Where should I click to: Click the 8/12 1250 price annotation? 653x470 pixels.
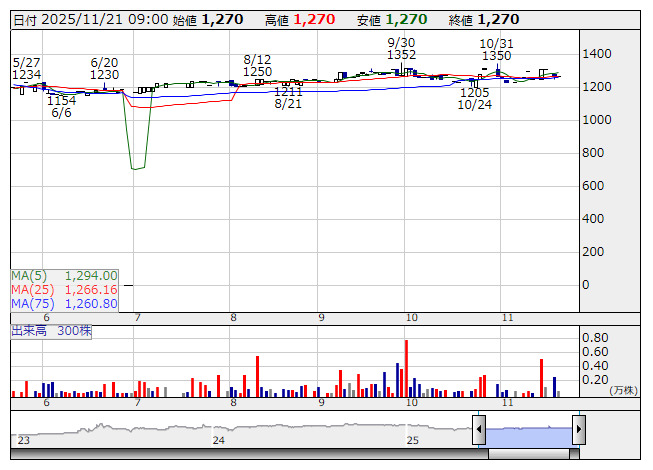(257, 65)
